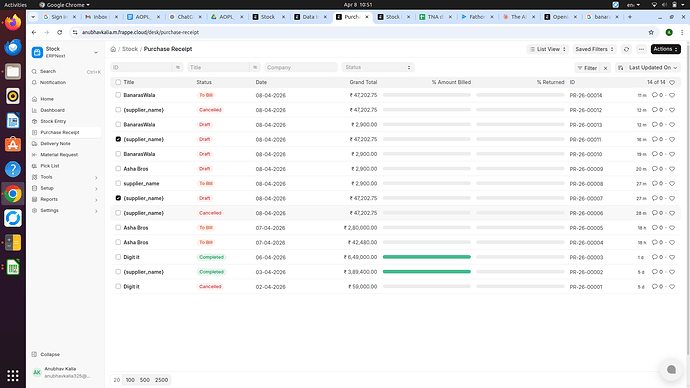Tick the checkbox for supplier_name PR-26-00008
690x388 pixels.
118,183
